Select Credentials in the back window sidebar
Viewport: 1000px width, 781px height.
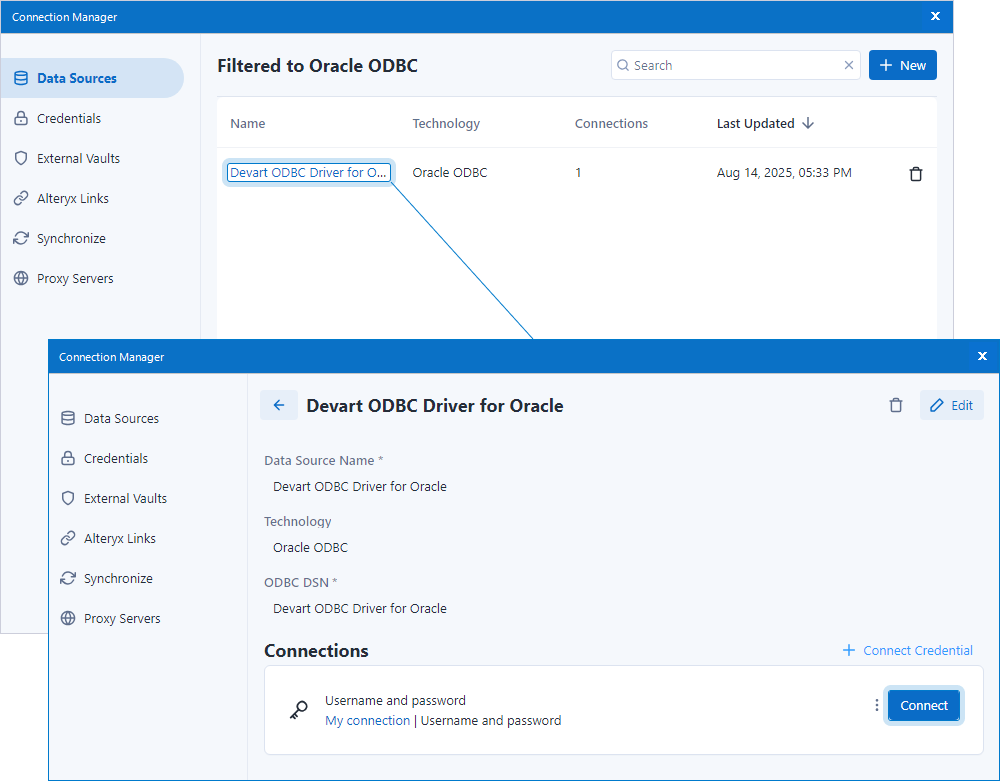[x=69, y=119]
